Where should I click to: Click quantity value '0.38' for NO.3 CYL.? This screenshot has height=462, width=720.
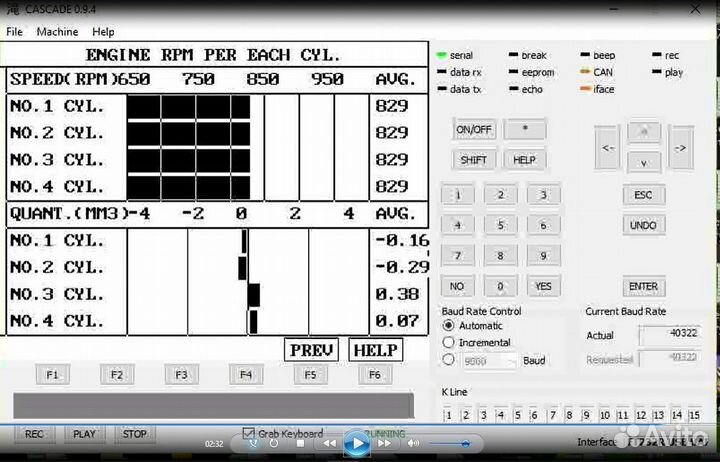point(397,294)
